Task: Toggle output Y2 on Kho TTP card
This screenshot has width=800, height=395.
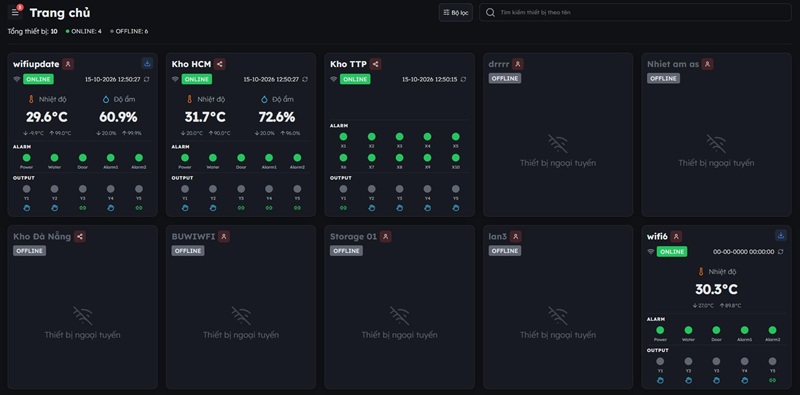Action: pos(371,189)
